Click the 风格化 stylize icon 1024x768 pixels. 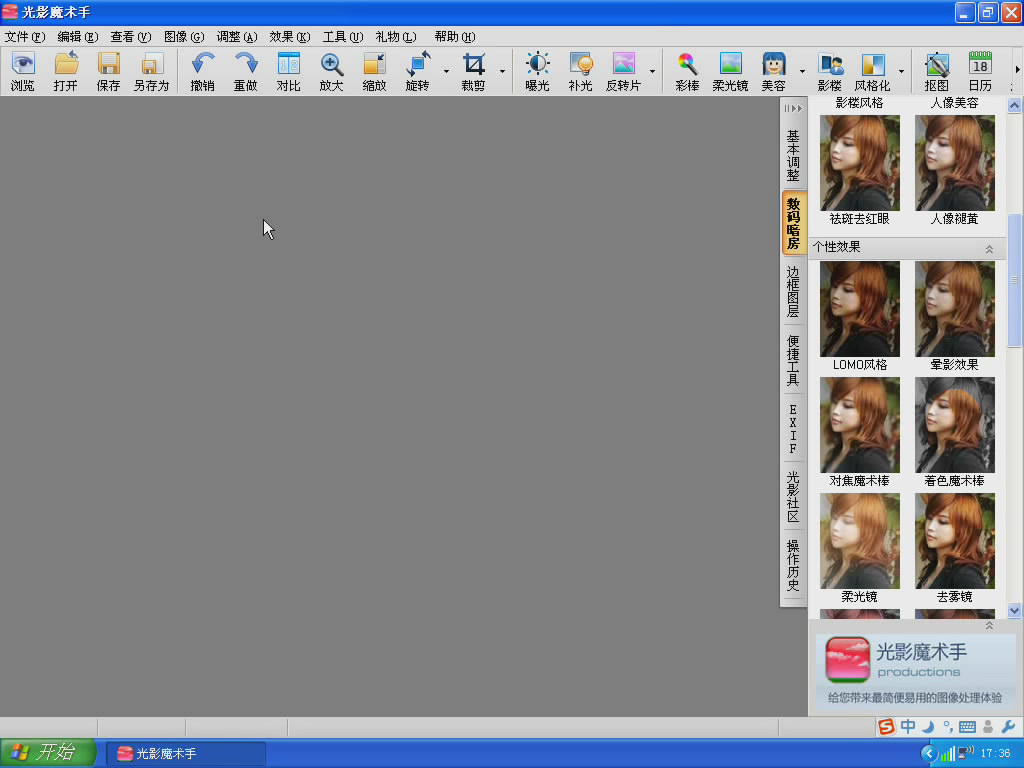[872, 71]
